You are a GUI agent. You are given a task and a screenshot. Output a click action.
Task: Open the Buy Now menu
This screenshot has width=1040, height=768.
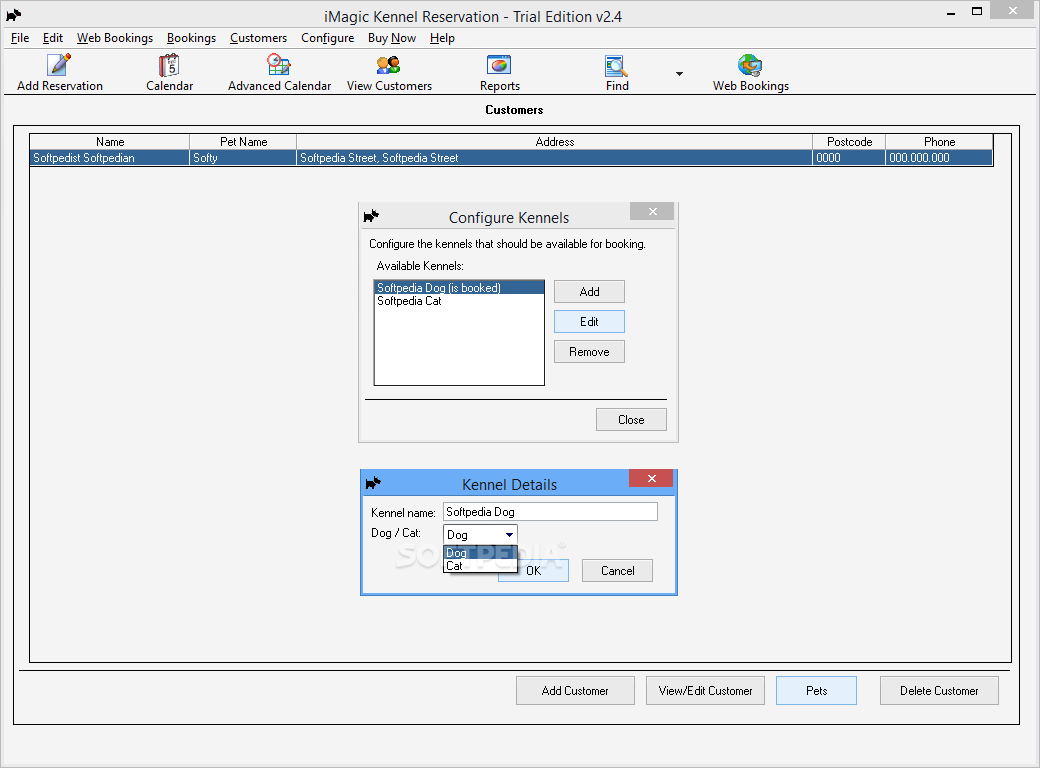pyautogui.click(x=392, y=38)
